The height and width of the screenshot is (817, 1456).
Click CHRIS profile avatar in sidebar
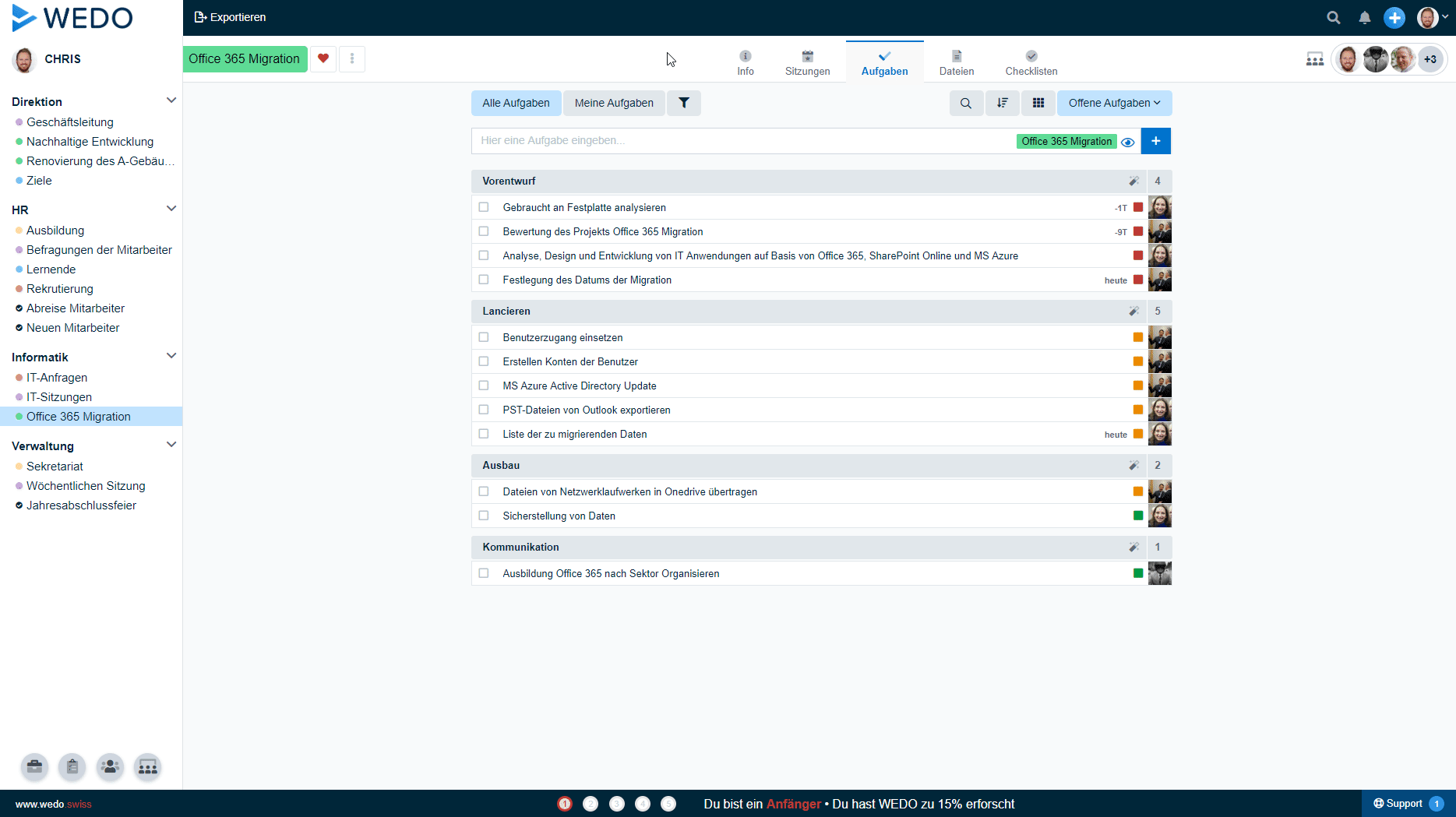coord(24,59)
